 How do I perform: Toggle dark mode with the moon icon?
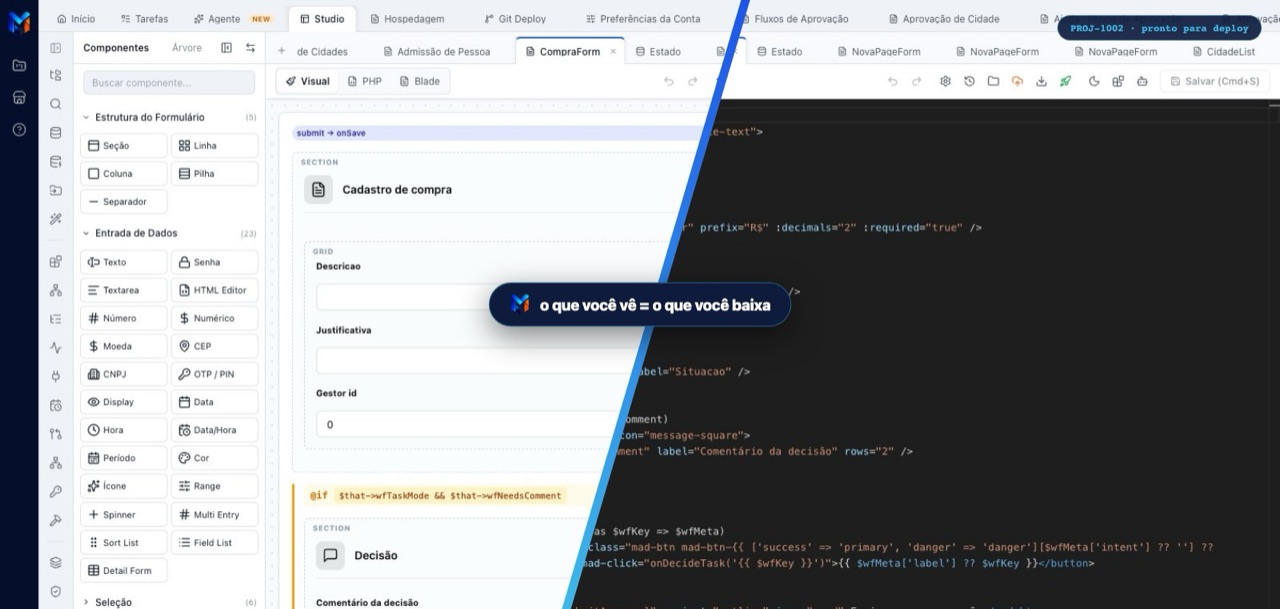click(x=1094, y=81)
